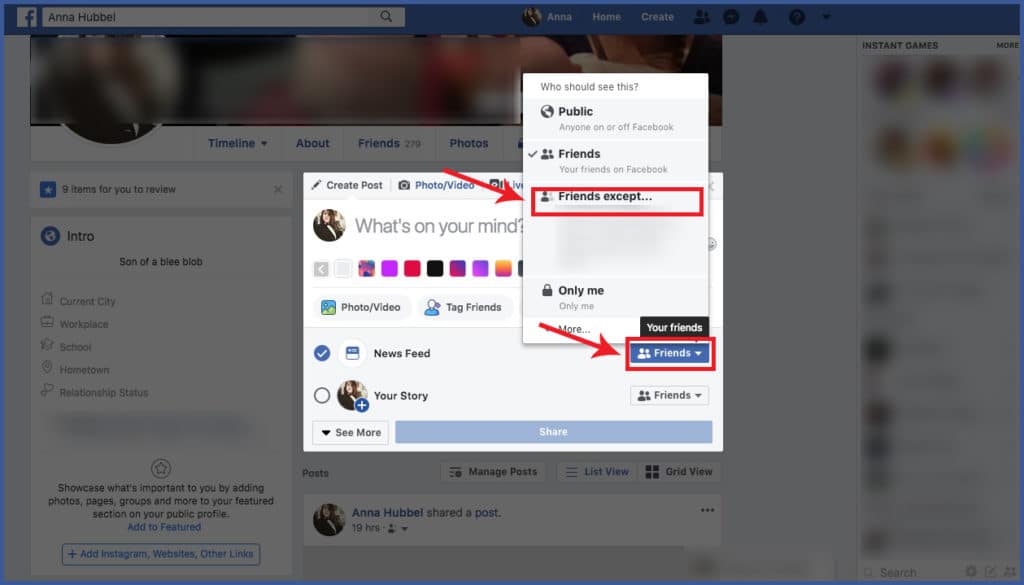1024x585 pixels.
Task: Pick the white background swatch
Action: (x=343, y=268)
